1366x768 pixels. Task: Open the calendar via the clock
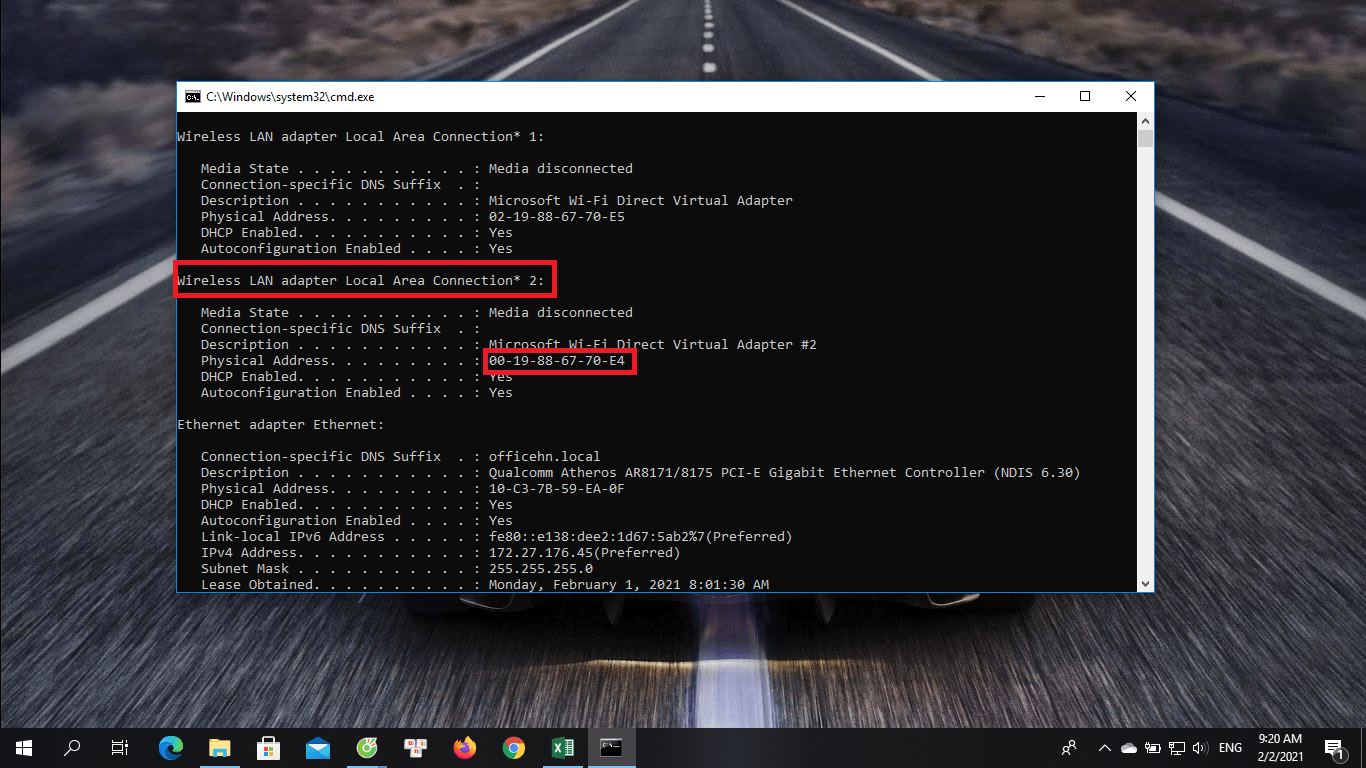click(1279, 747)
